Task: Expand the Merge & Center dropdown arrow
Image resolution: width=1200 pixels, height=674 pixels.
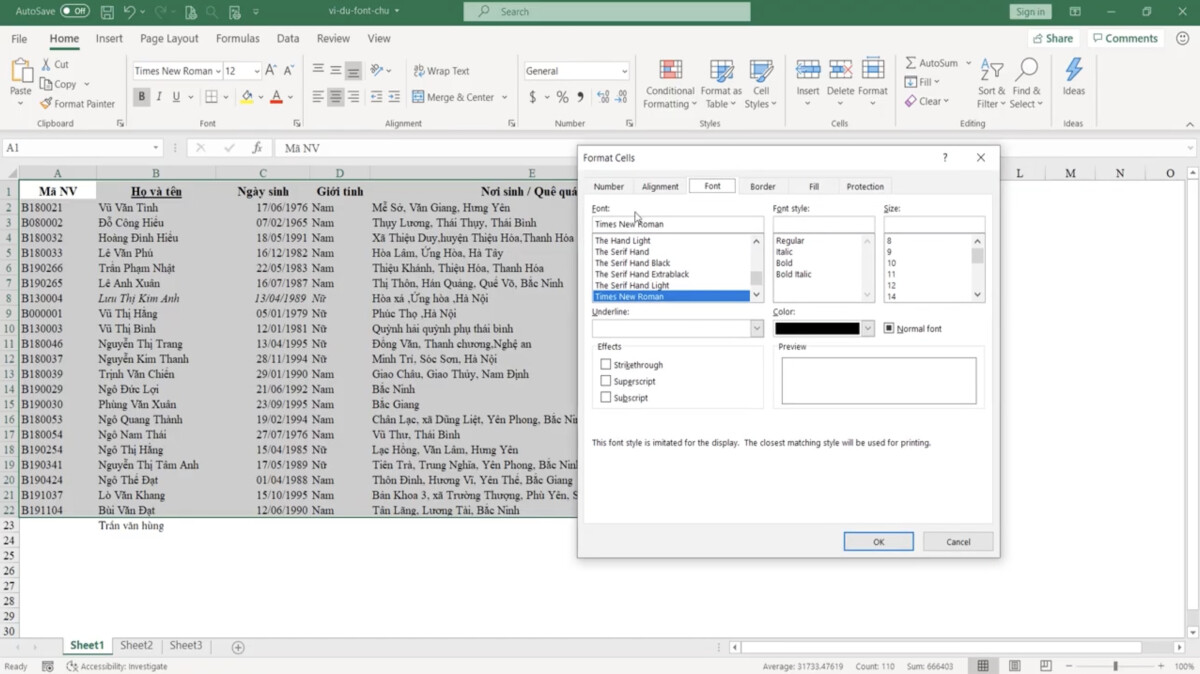Action: point(504,97)
